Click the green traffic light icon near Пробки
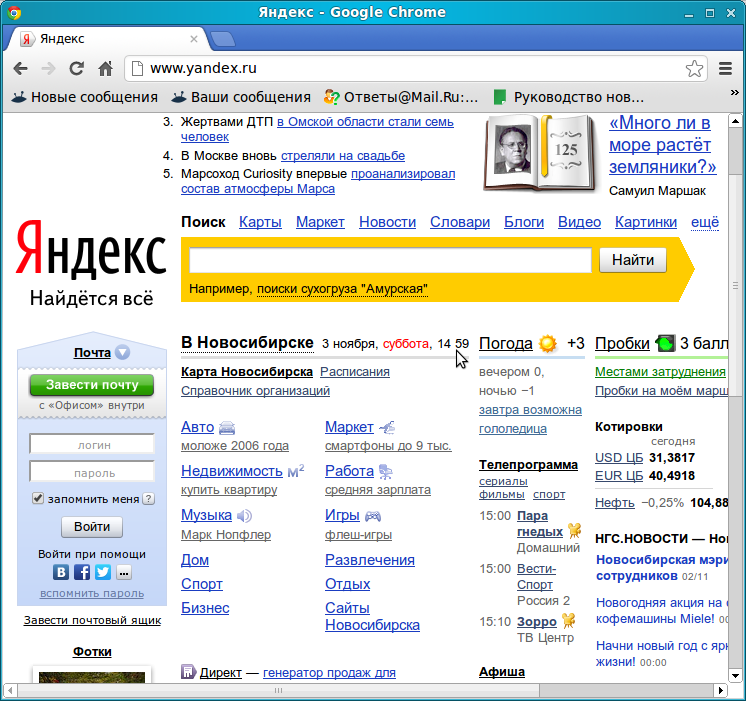This screenshot has width=746, height=701. tap(665, 343)
